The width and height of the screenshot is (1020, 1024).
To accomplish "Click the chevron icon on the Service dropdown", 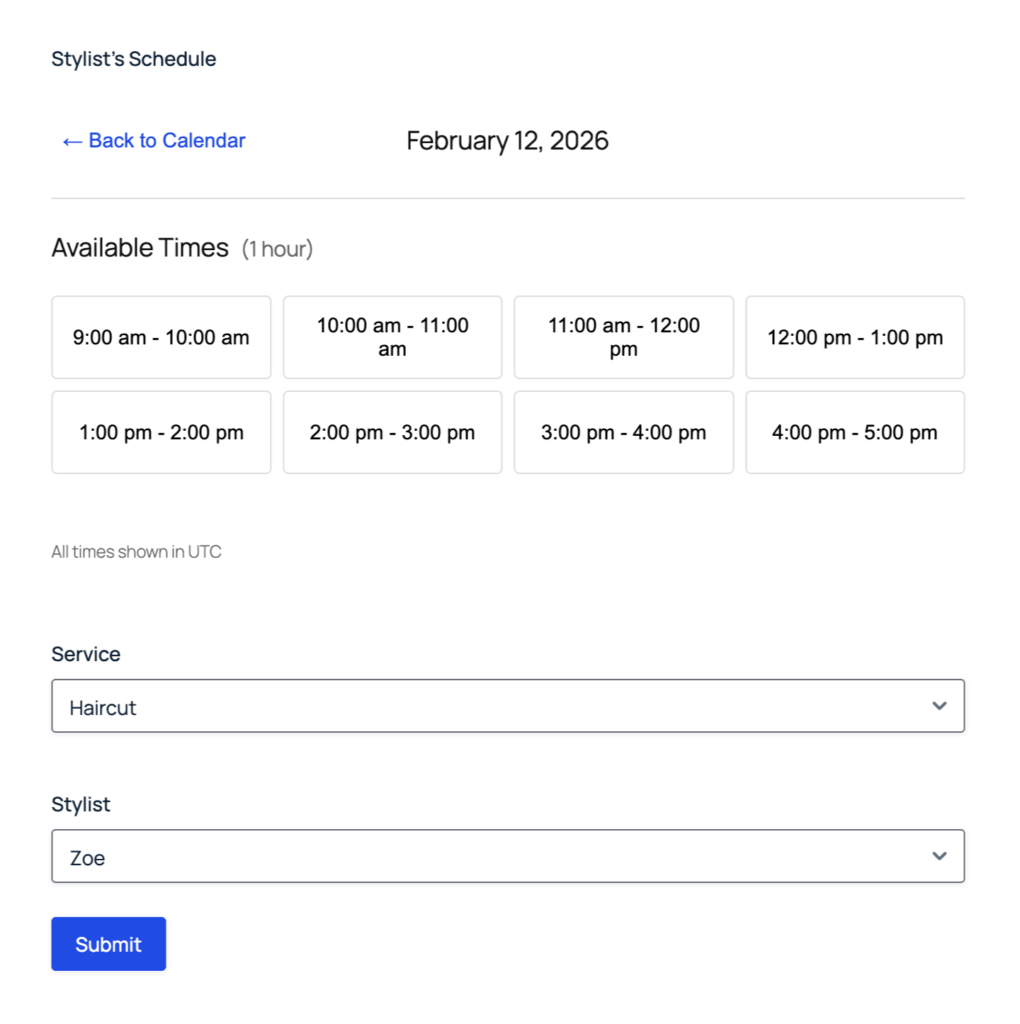I will (939, 706).
